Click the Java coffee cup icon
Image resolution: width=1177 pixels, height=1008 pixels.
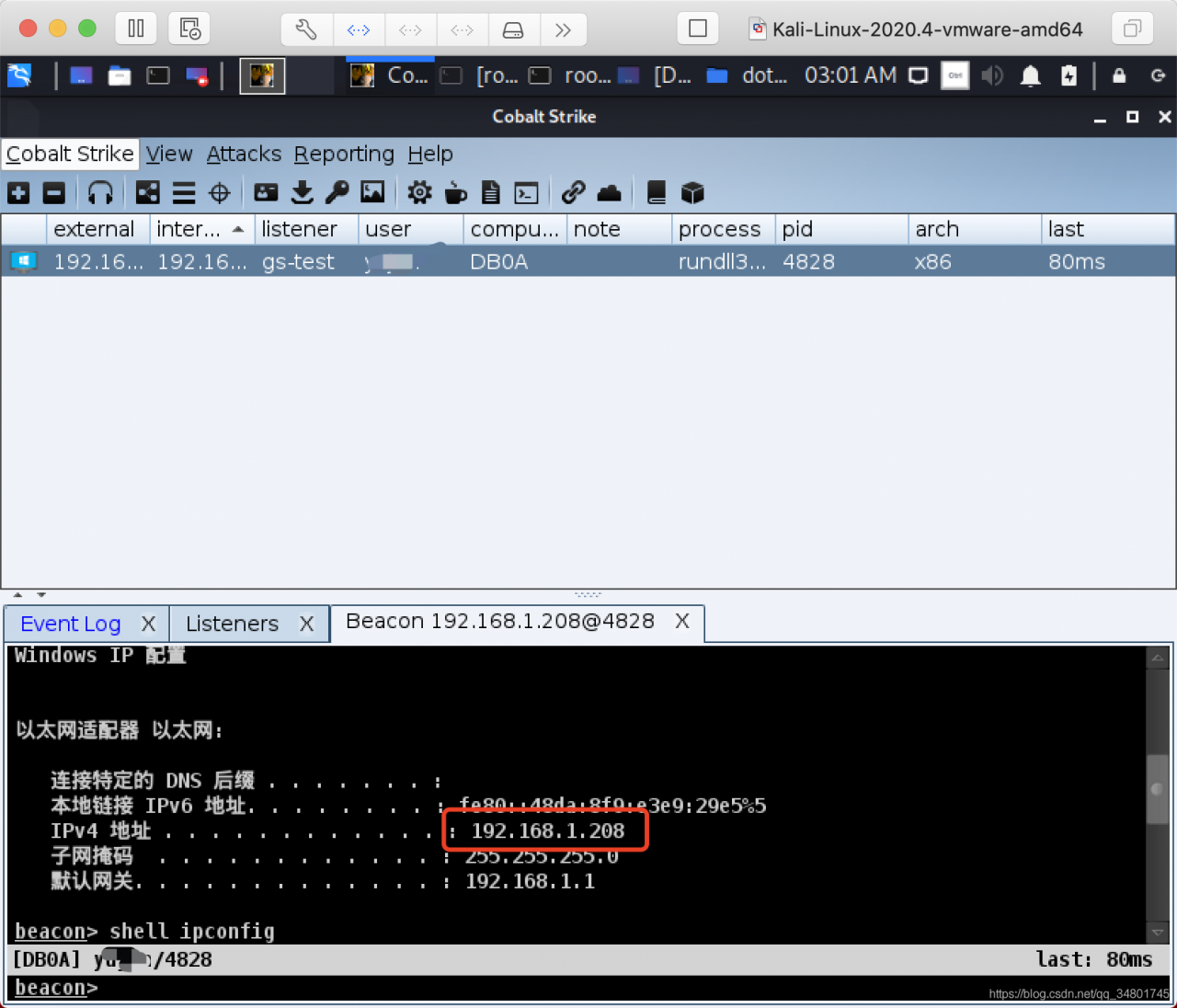(455, 192)
